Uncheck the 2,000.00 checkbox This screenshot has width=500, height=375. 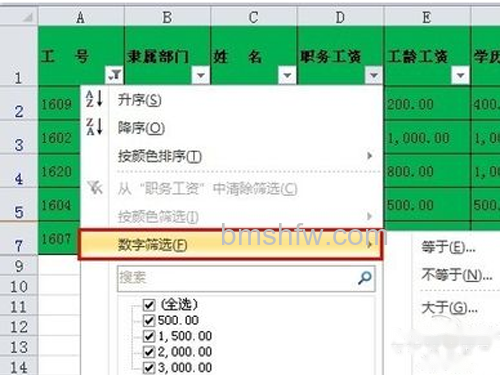pyautogui.click(x=149, y=352)
